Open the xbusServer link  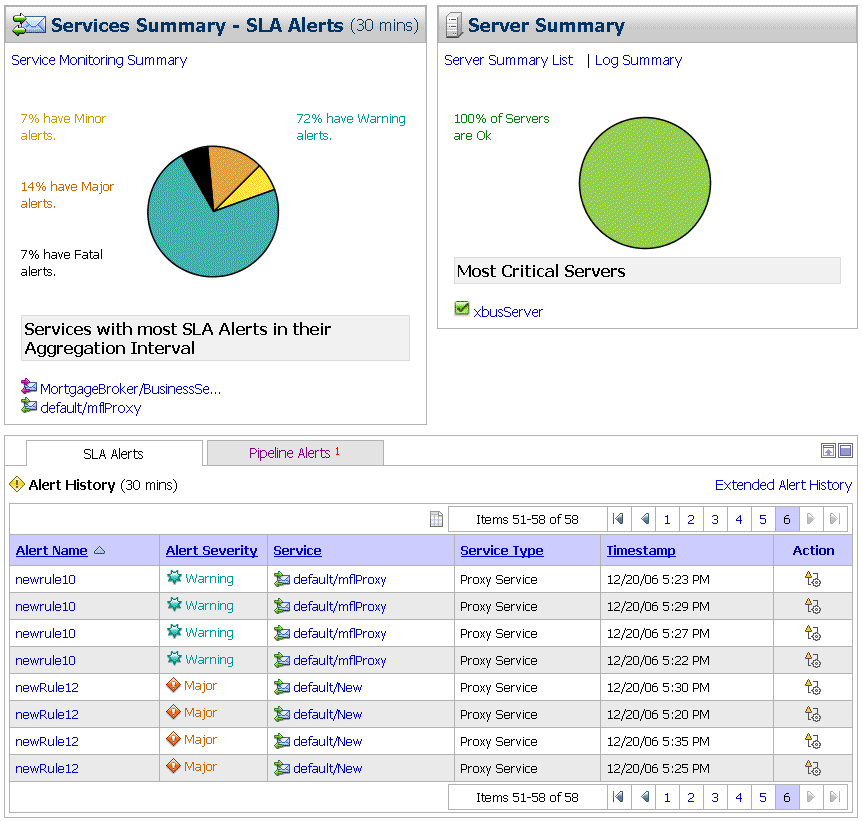(x=508, y=312)
